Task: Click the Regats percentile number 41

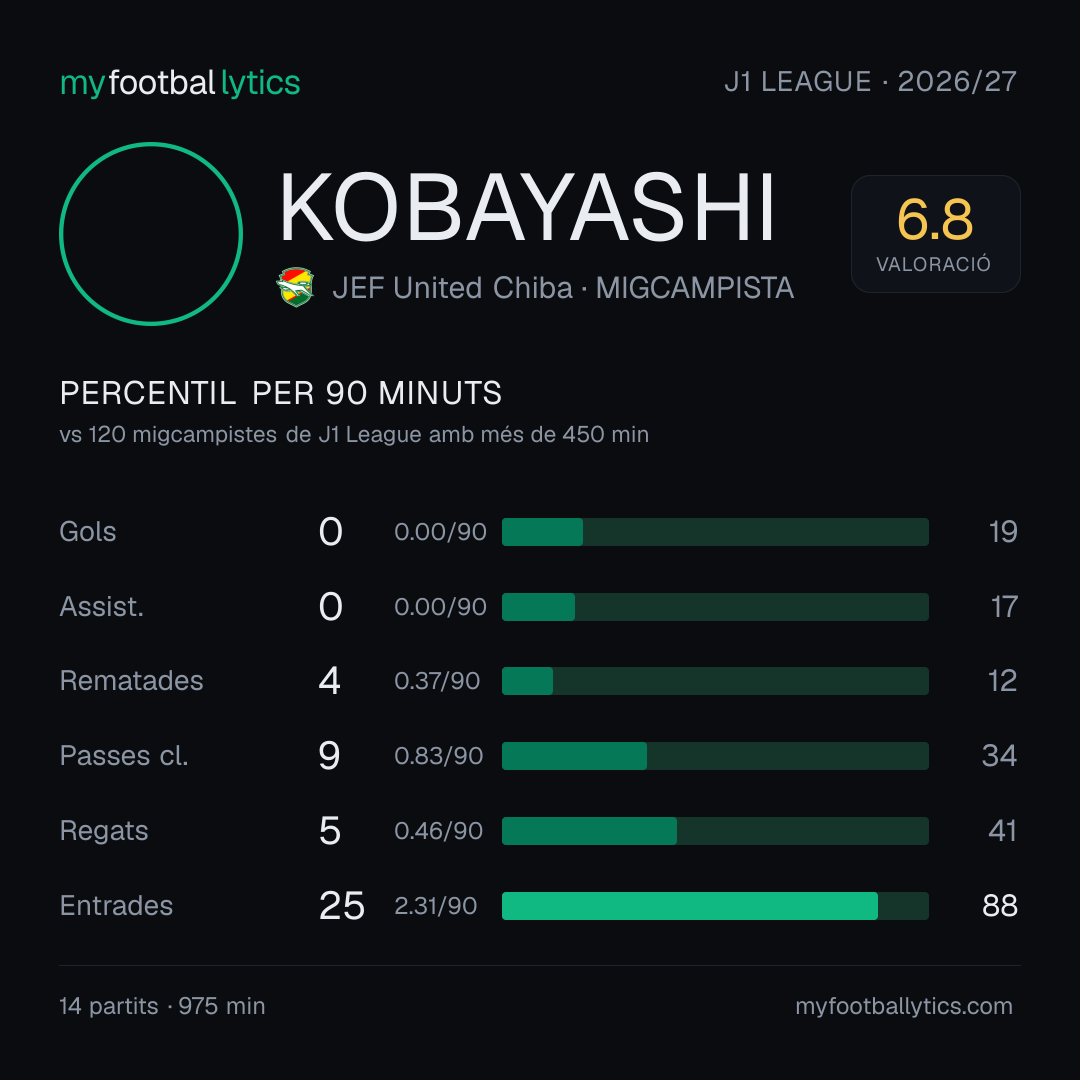Action: point(1002,831)
